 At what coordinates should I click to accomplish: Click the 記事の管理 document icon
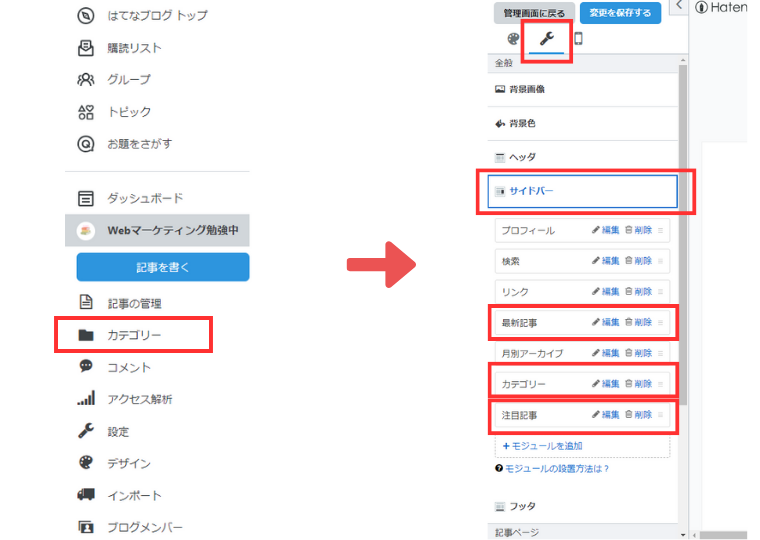pos(86,302)
